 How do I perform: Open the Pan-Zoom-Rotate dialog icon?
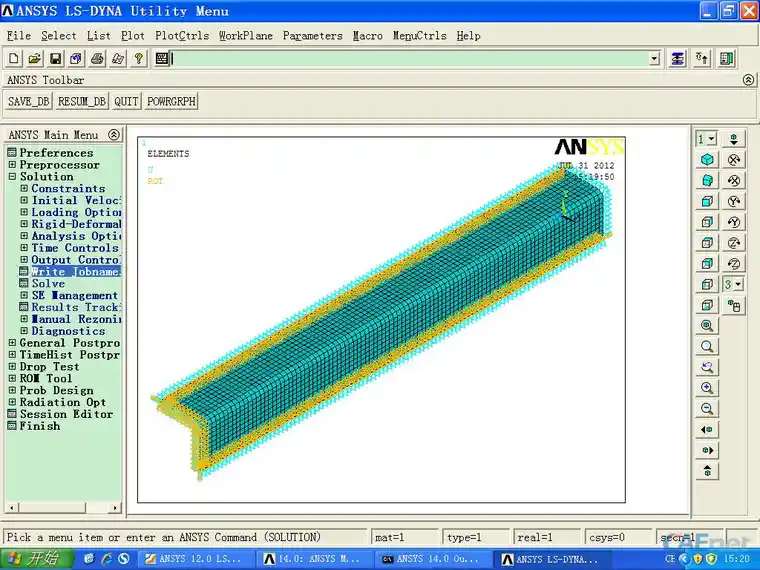pos(76,59)
